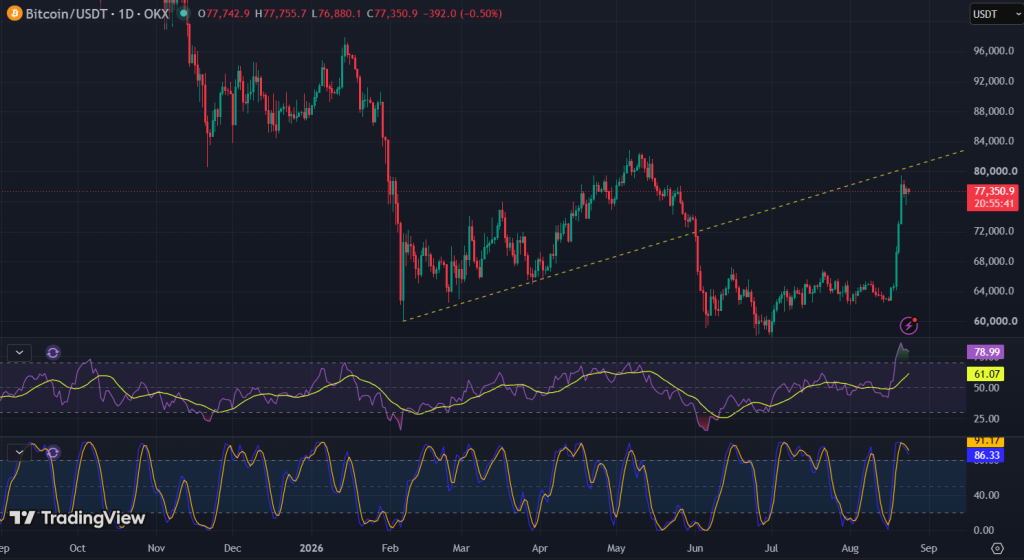
Task: Click the 25.00 level on RSI scale
Action: click(986, 419)
